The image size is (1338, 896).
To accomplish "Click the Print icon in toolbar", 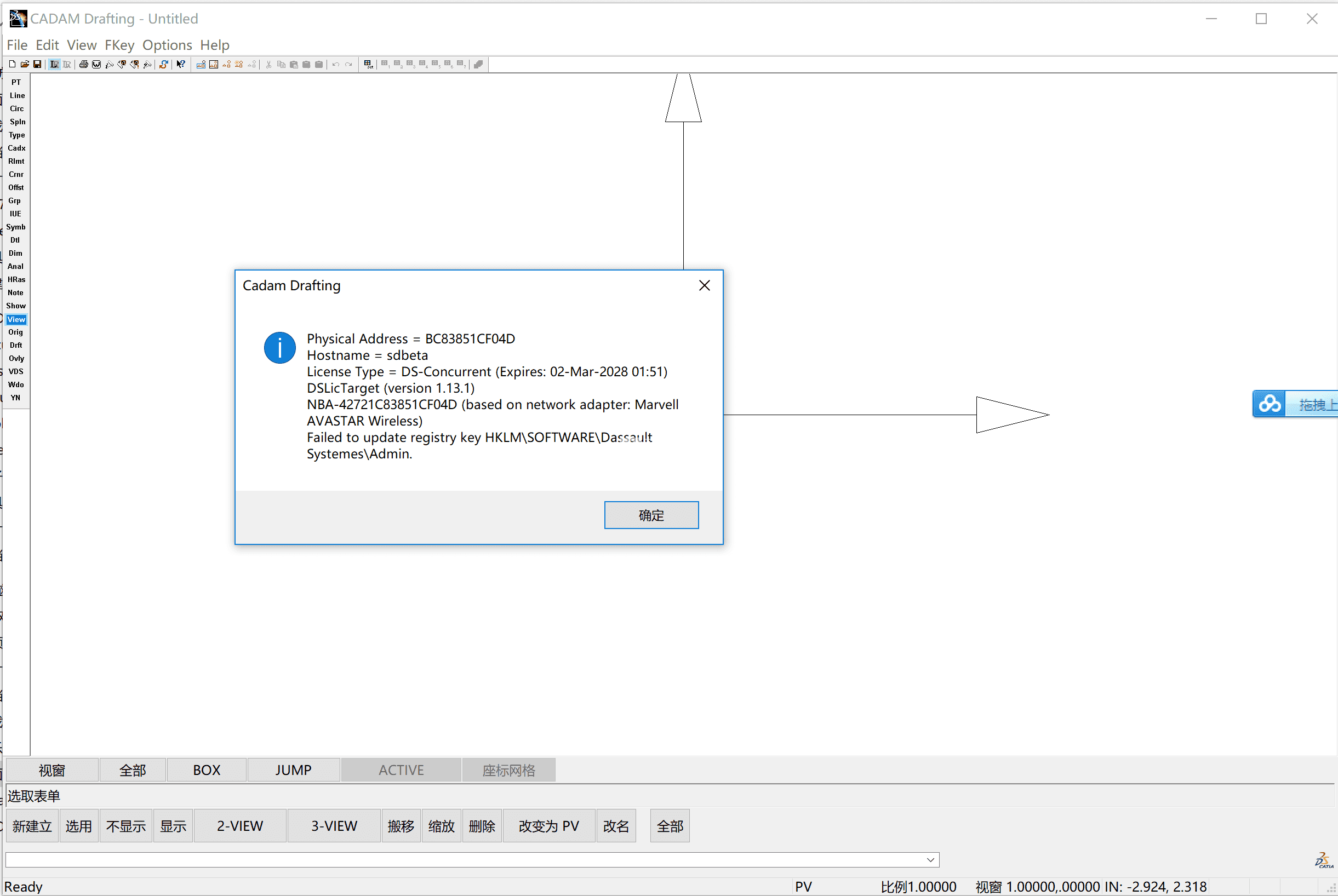I will 83,64.
